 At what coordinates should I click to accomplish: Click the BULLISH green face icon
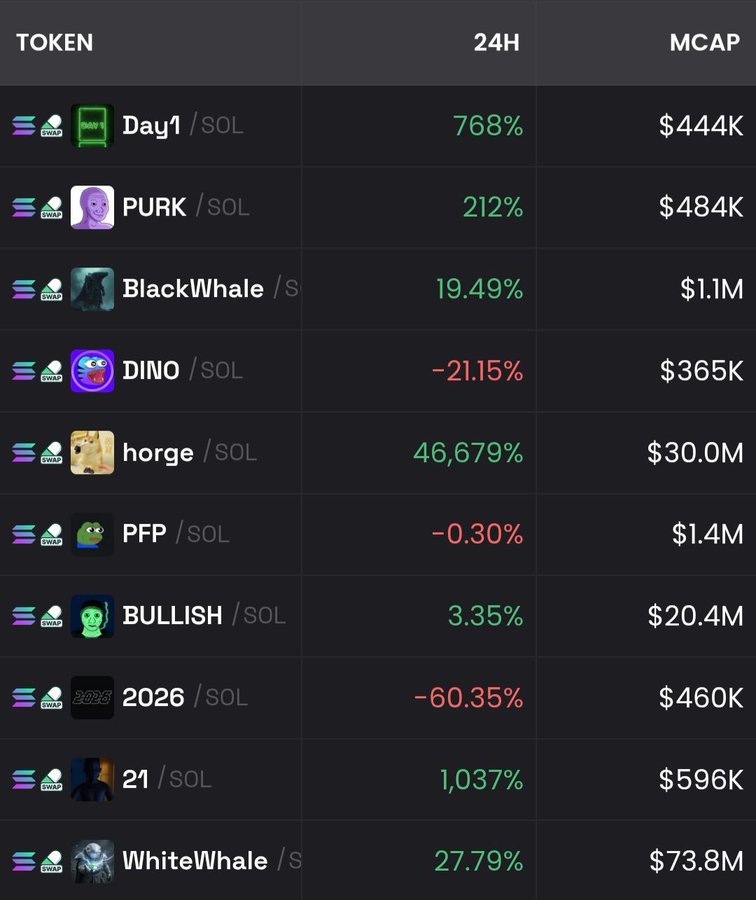[x=92, y=616]
